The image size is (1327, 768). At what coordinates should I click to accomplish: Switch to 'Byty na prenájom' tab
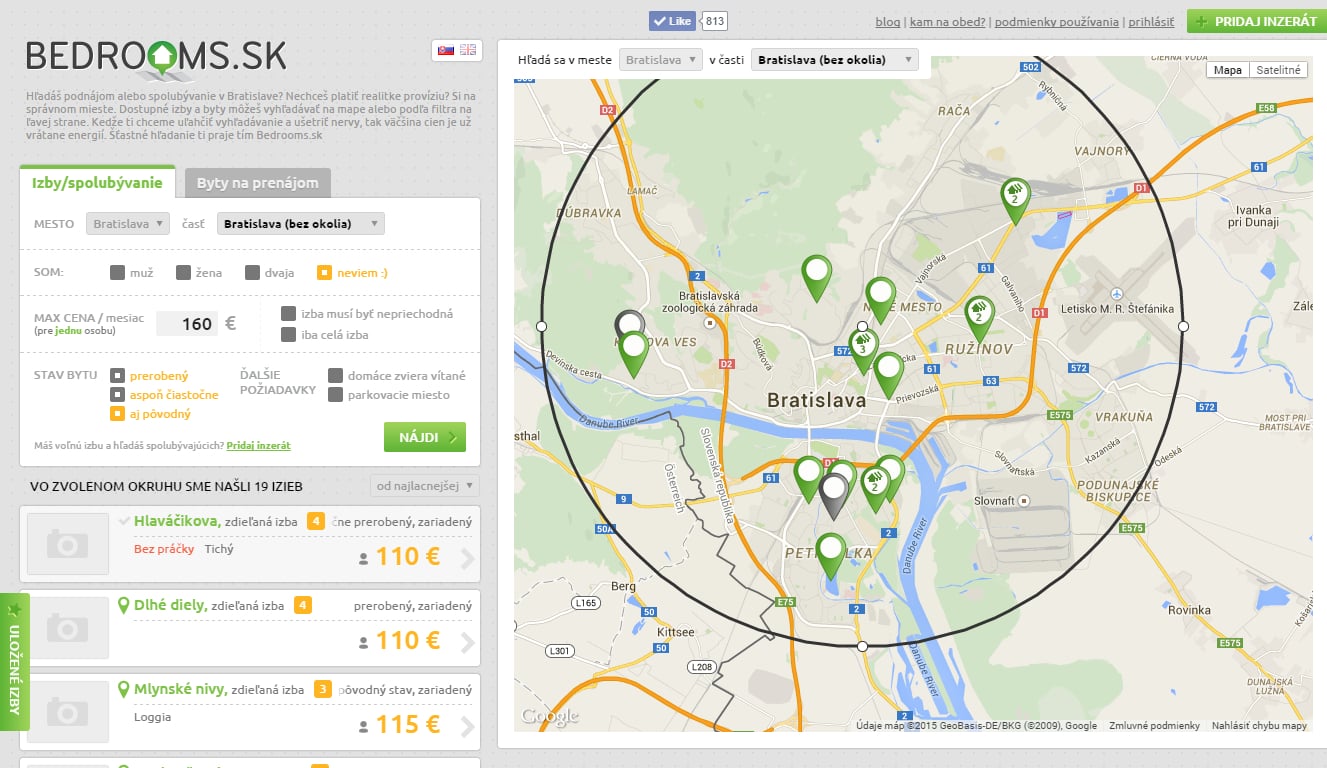click(257, 183)
